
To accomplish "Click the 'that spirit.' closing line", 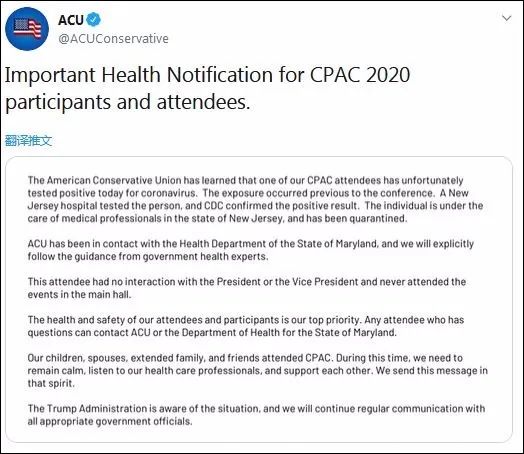I will pyautogui.click(x=51, y=383).
